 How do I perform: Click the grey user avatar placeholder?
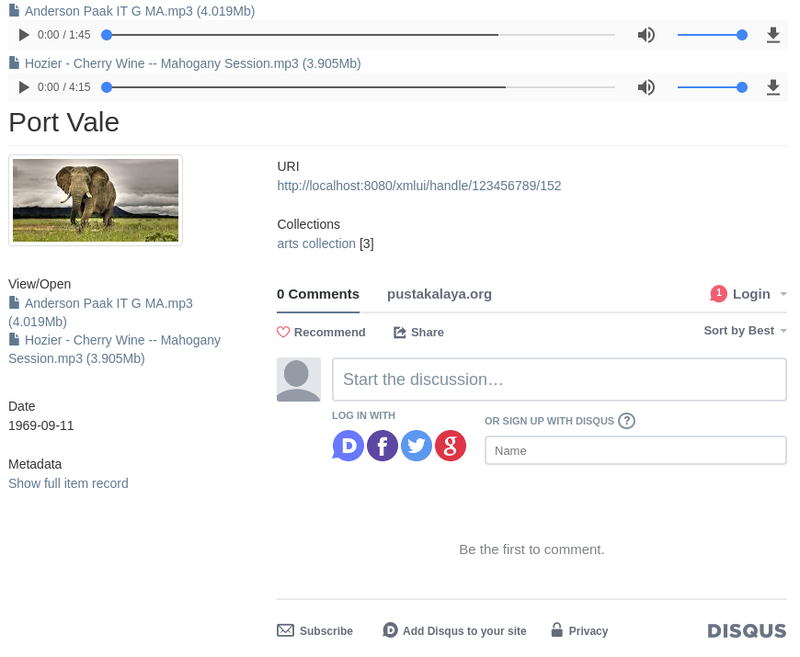click(x=298, y=380)
